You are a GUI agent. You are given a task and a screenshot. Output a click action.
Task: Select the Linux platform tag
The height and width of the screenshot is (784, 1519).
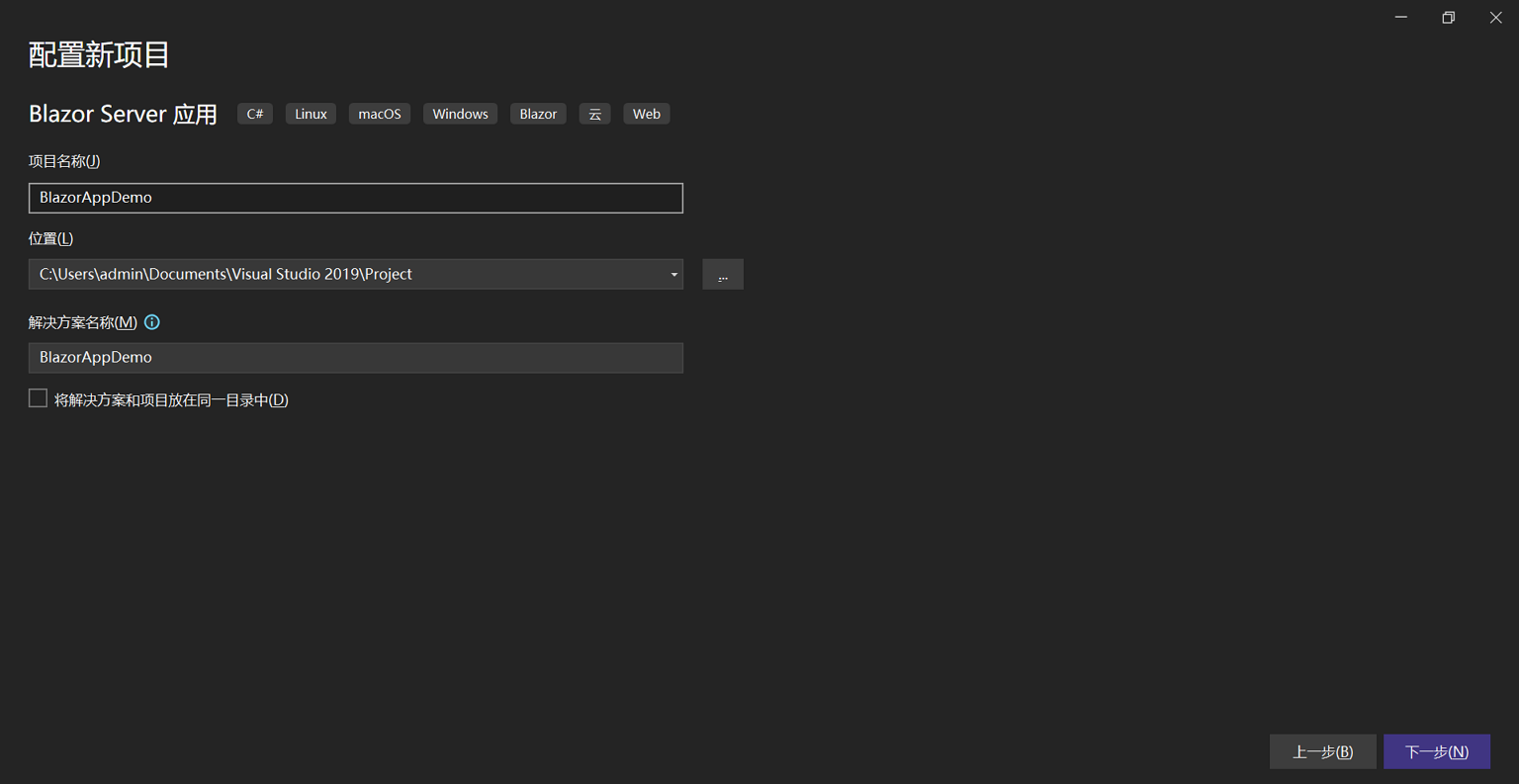tap(310, 113)
